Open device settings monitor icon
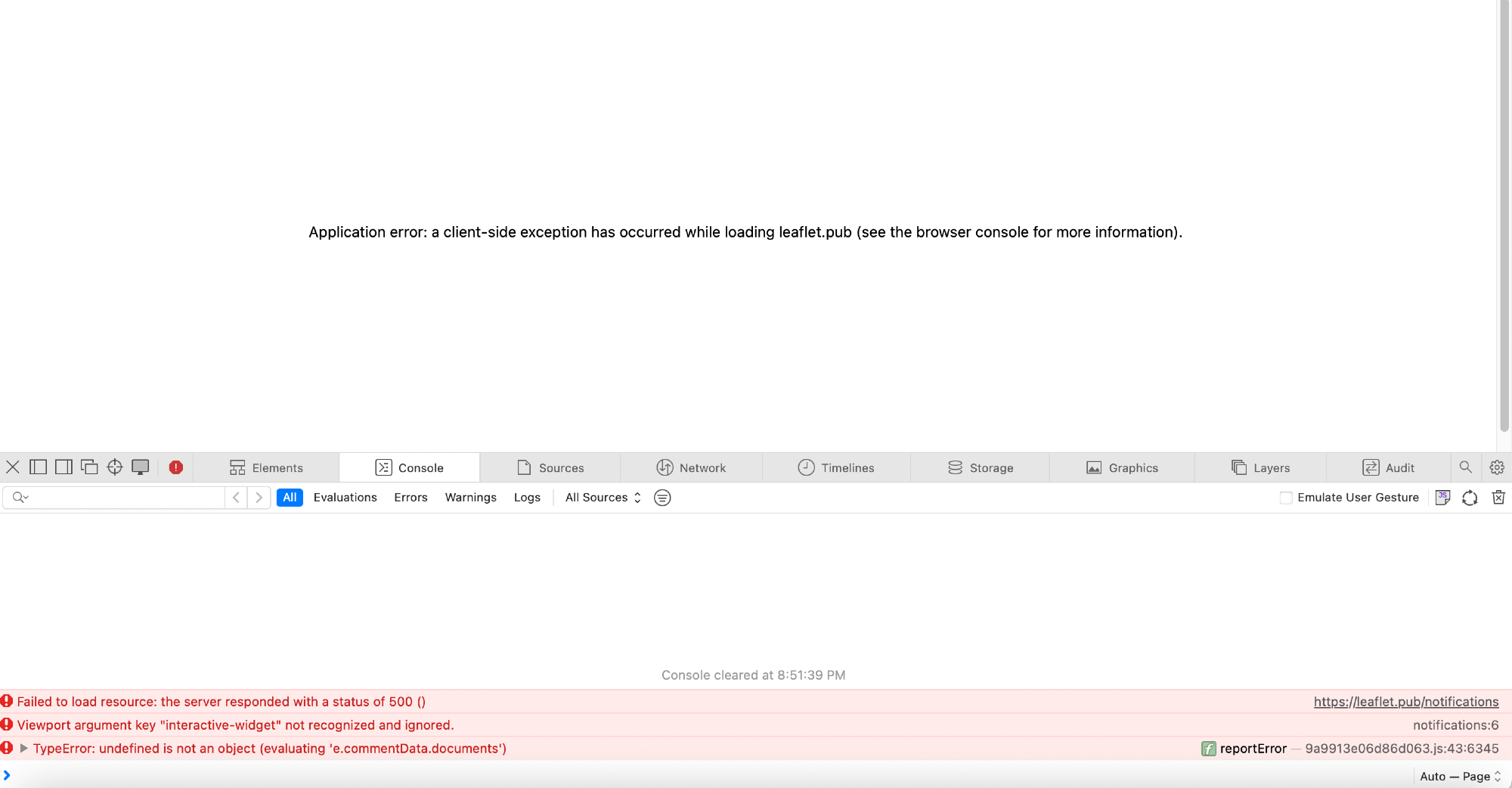 (141, 467)
